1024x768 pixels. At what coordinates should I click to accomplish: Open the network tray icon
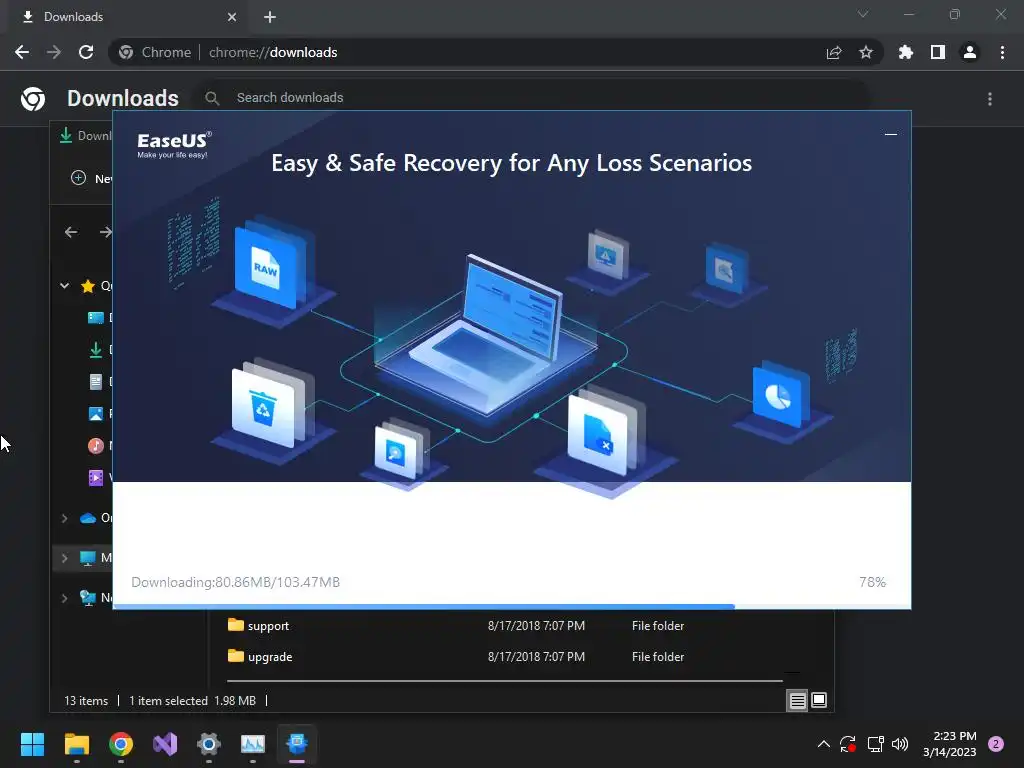coord(875,744)
